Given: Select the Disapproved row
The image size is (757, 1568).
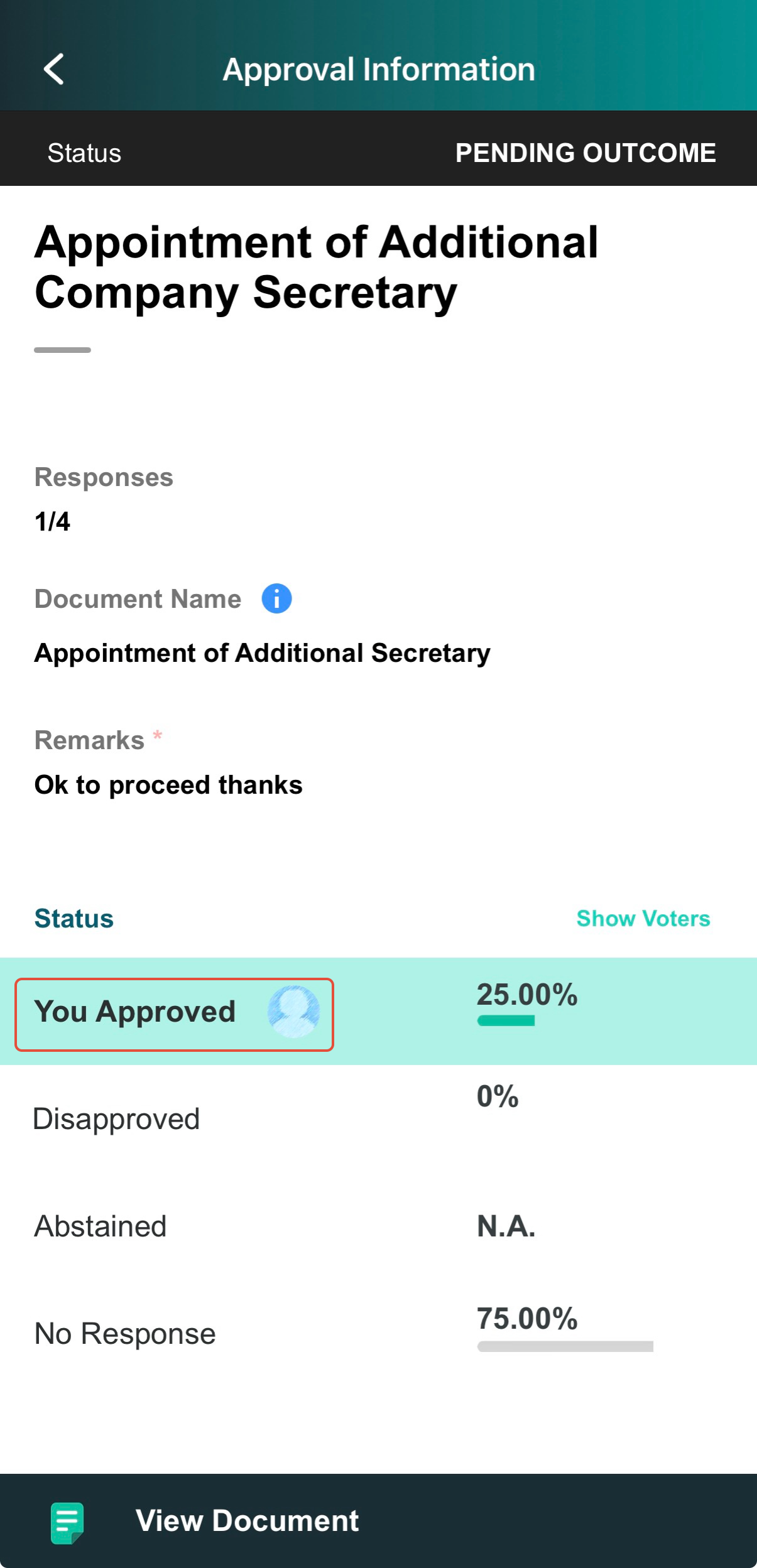Looking at the screenshot, I should click(x=378, y=1118).
